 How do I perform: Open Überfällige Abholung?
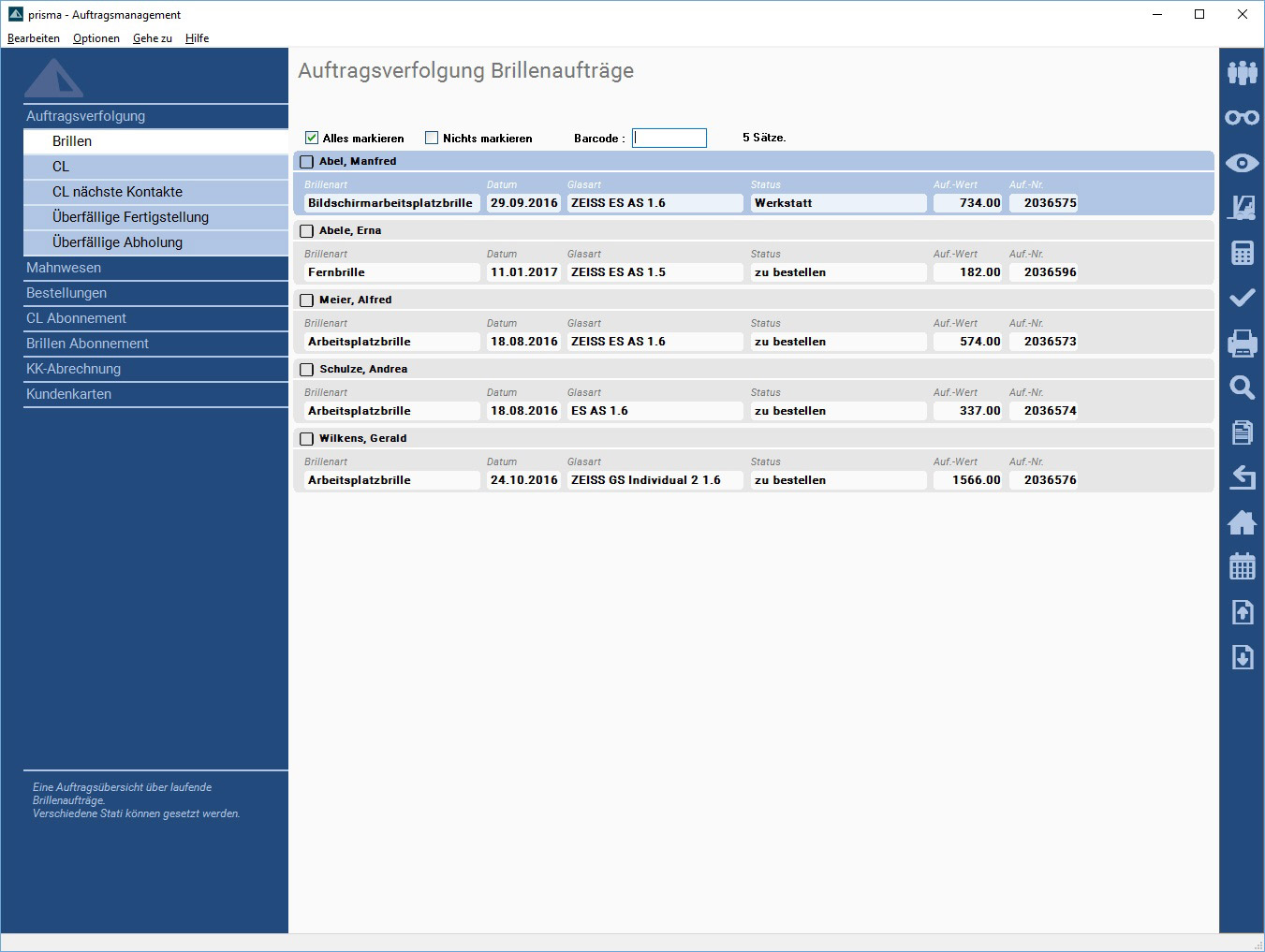155,242
